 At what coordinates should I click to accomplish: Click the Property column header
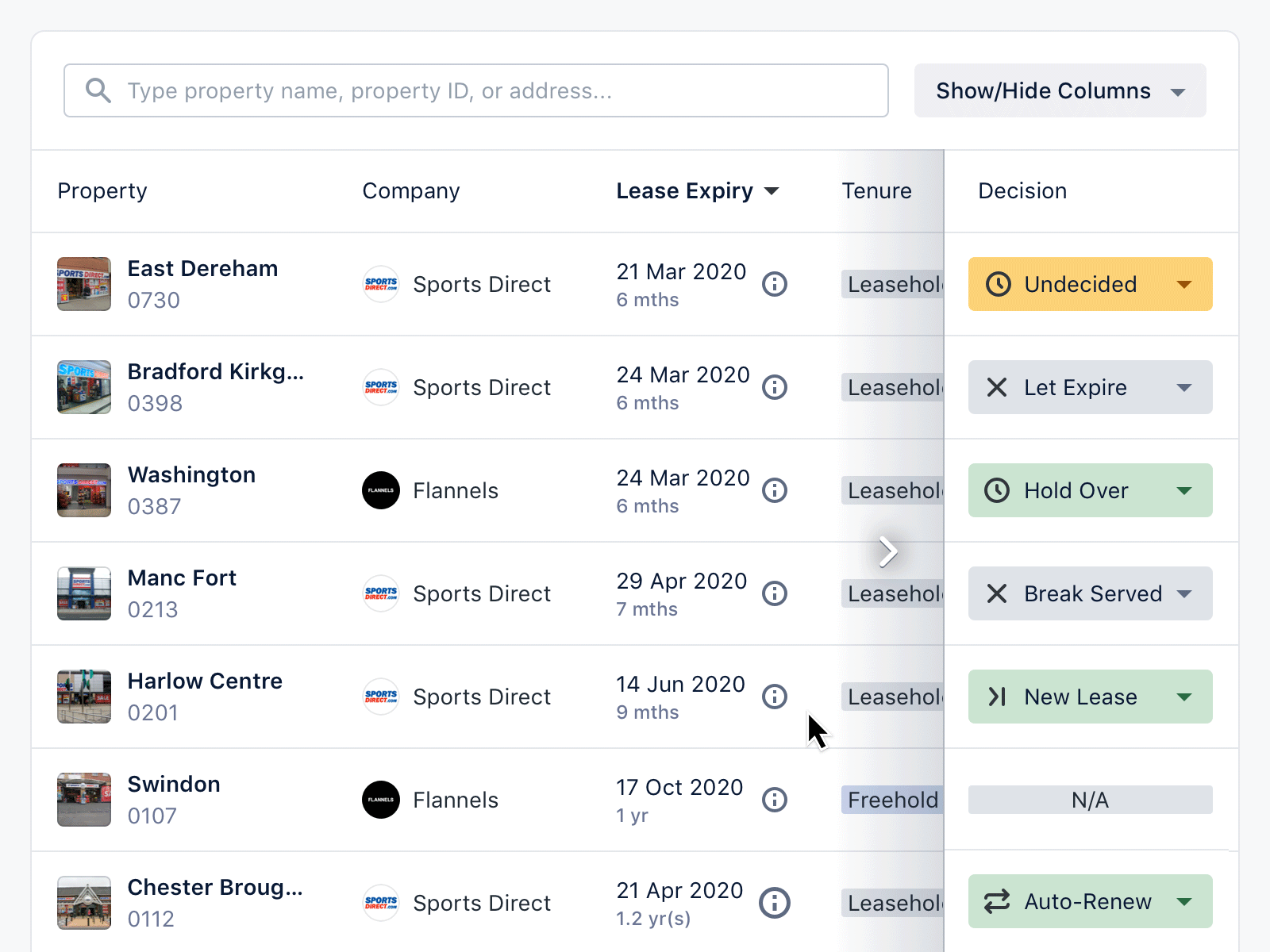click(x=102, y=191)
